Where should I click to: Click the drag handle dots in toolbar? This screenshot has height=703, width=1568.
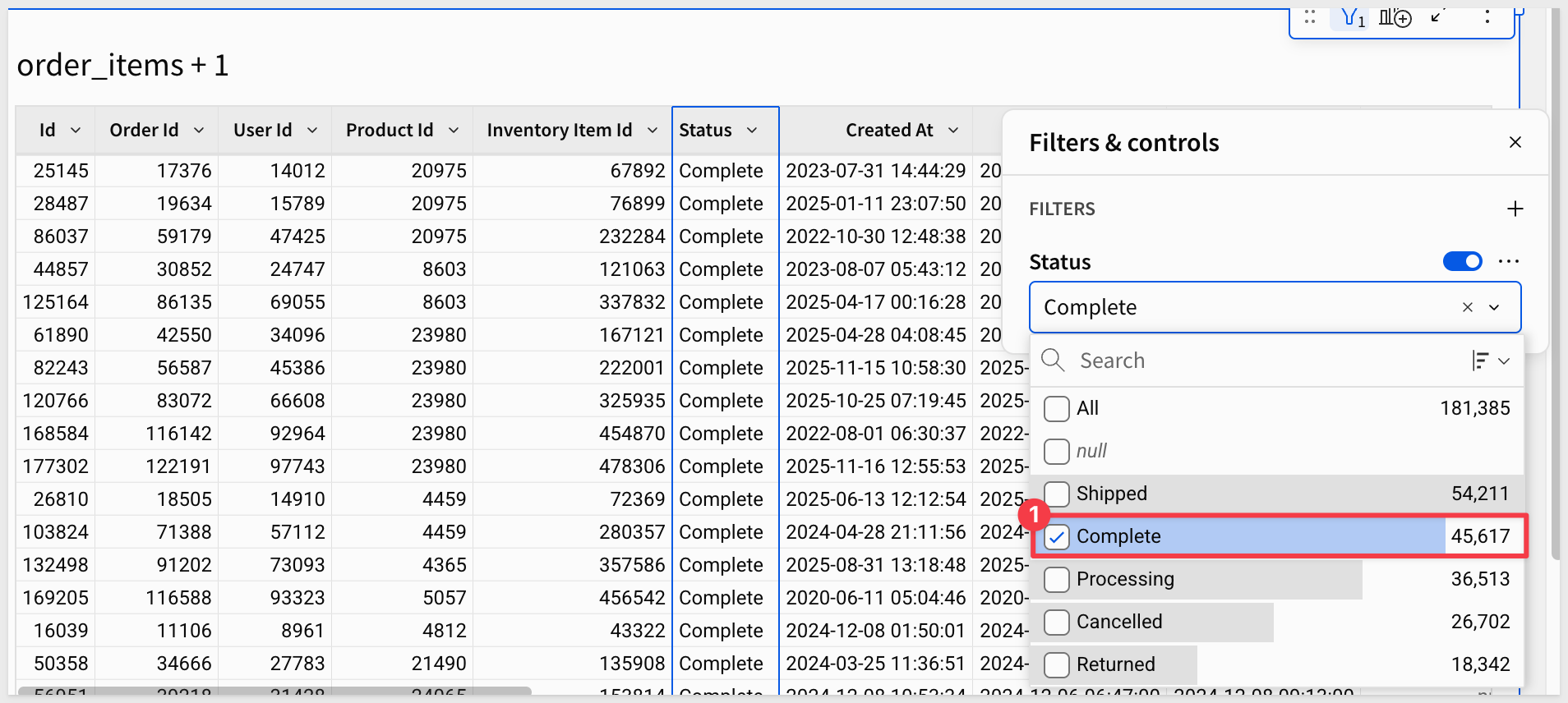click(1310, 17)
